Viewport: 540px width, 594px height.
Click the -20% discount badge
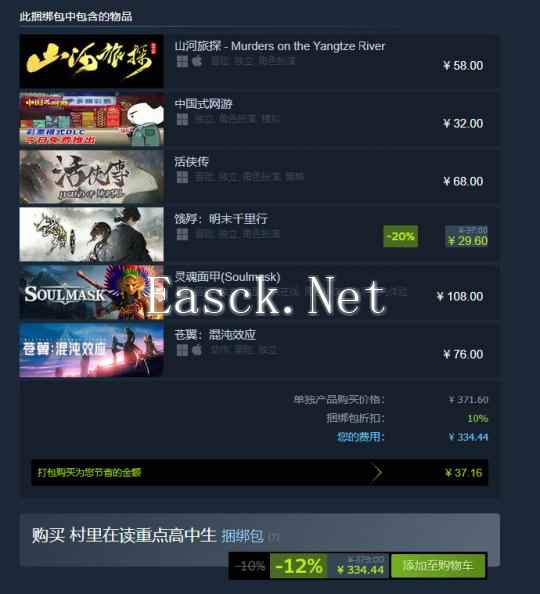pyautogui.click(x=401, y=236)
